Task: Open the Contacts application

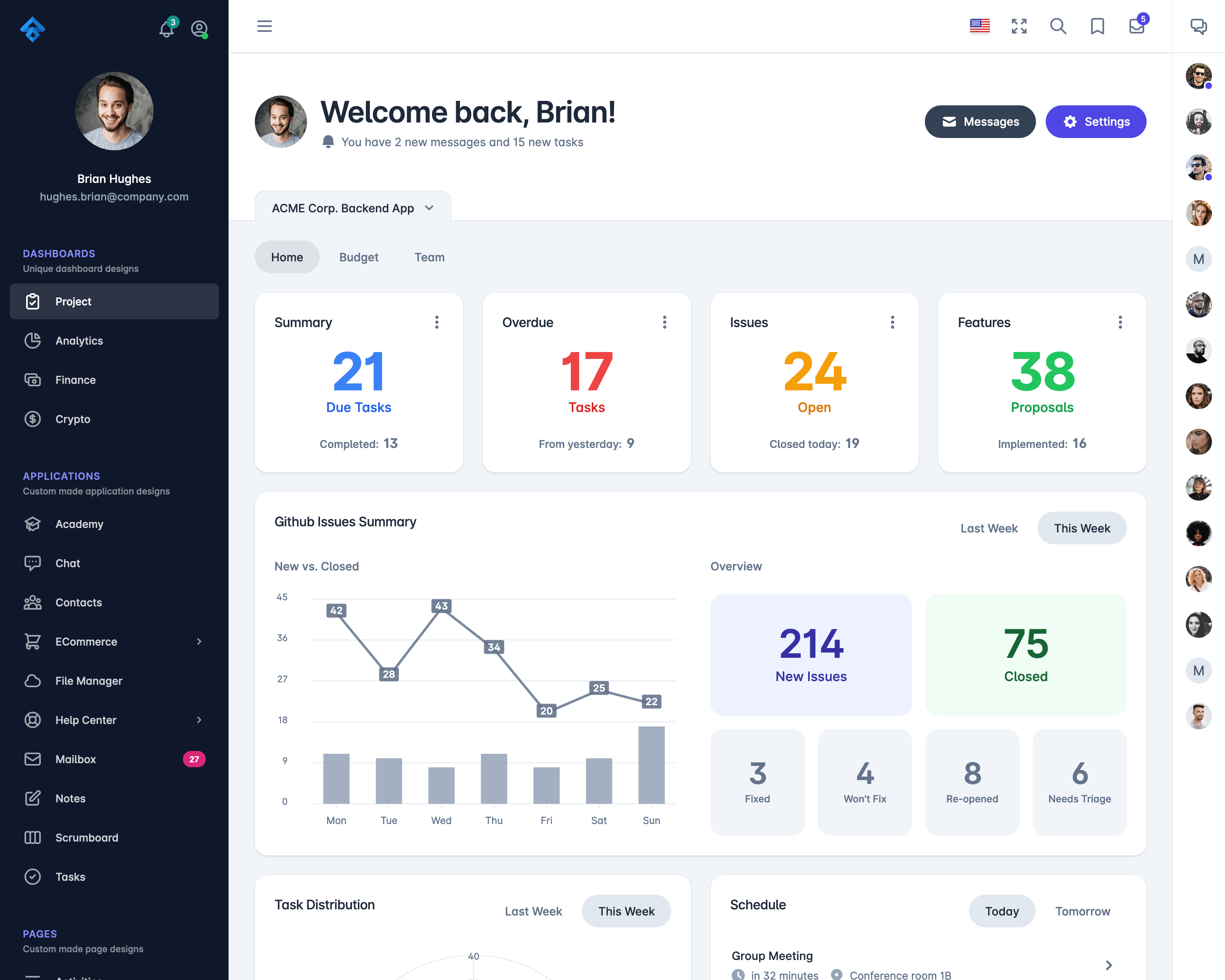Action: pyautogui.click(x=78, y=601)
